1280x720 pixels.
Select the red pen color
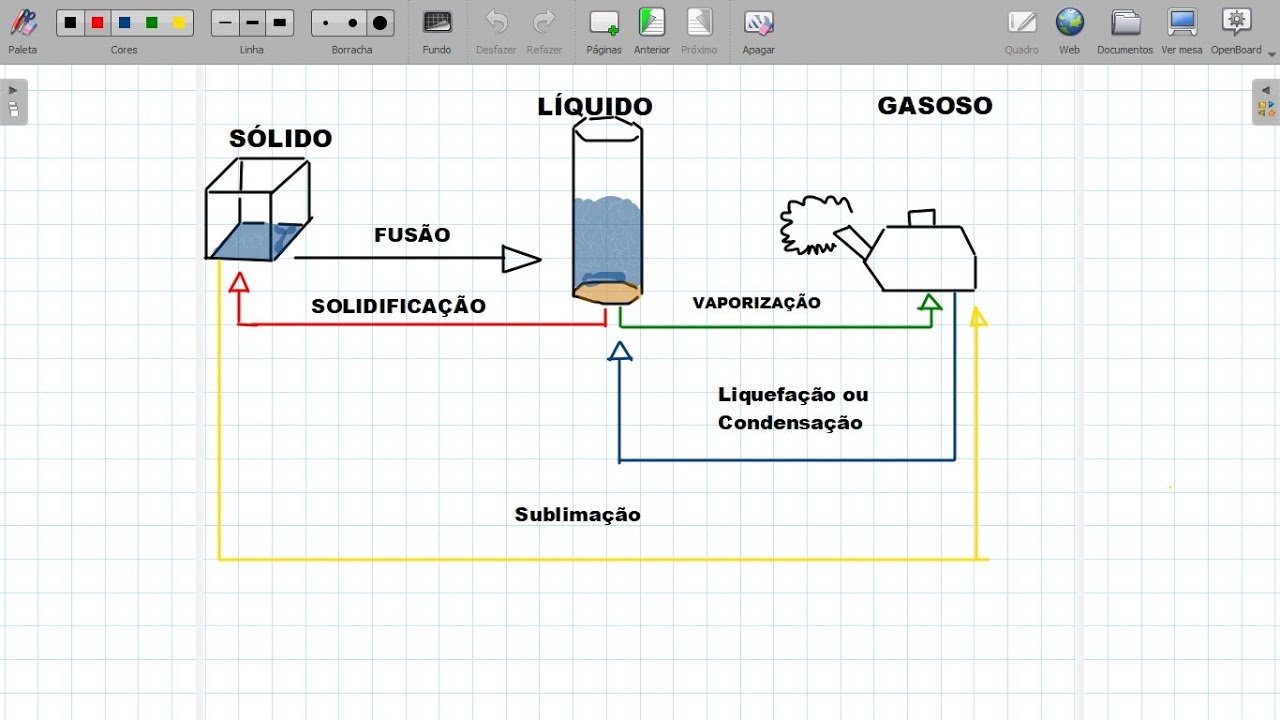(x=97, y=22)
